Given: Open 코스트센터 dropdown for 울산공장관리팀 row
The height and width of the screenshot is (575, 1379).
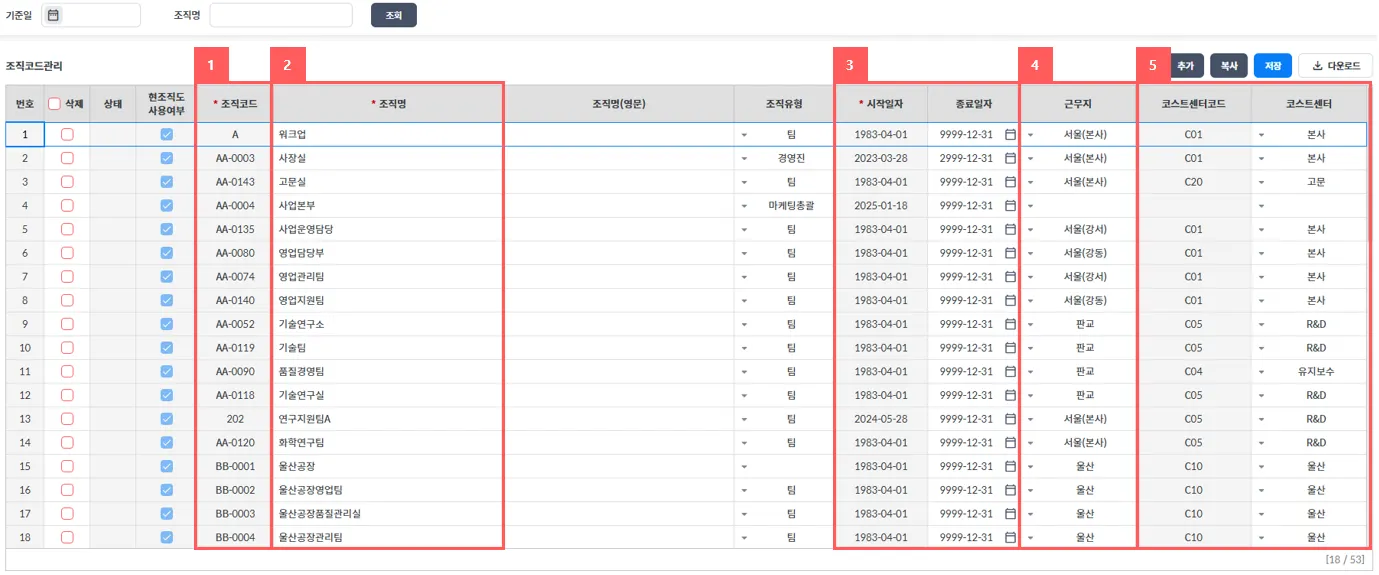Looking at the screenshot, I should click(x=1261, y=537).
